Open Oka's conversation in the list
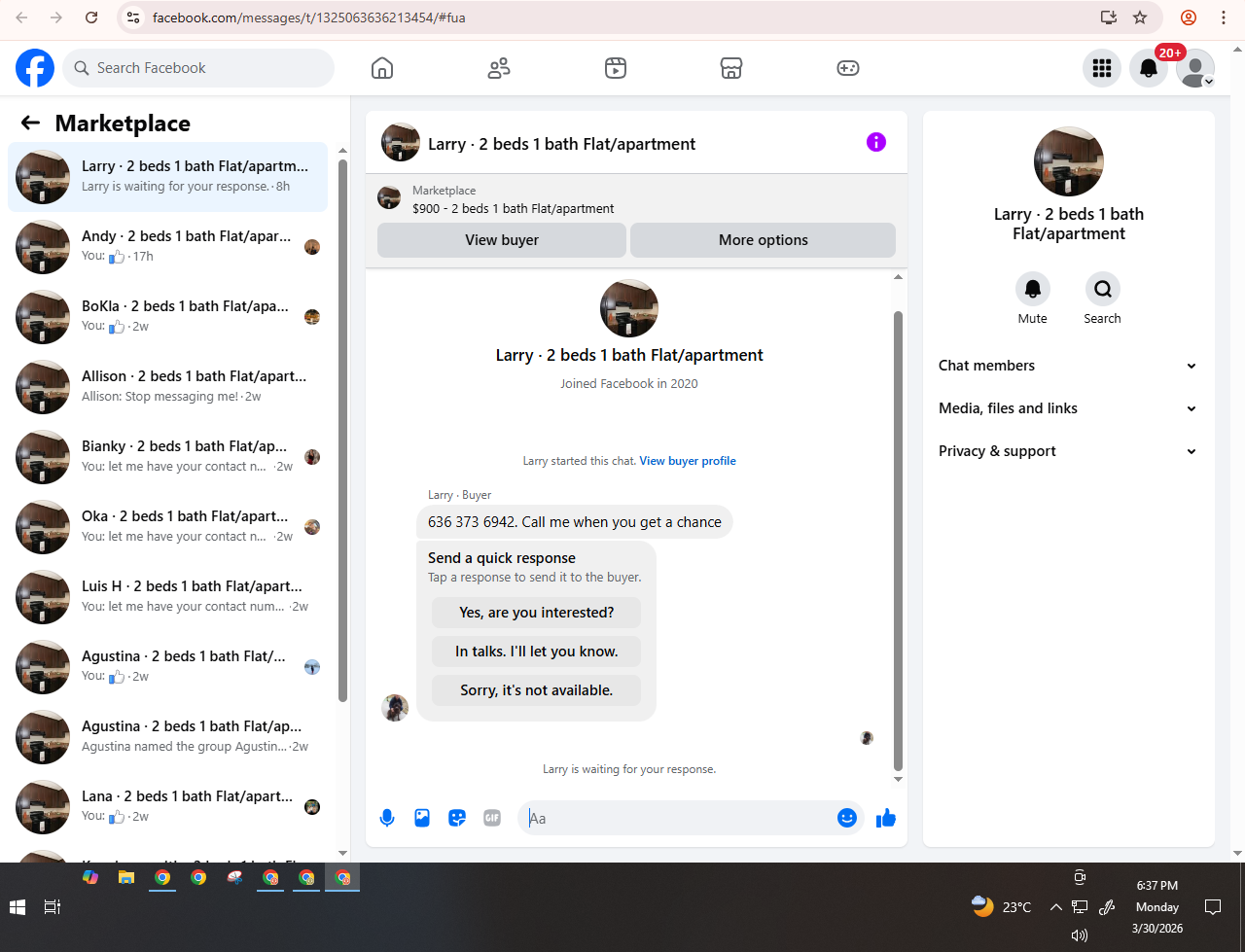This screenshot has height=952, width=1245. click(x=168, y=527)
